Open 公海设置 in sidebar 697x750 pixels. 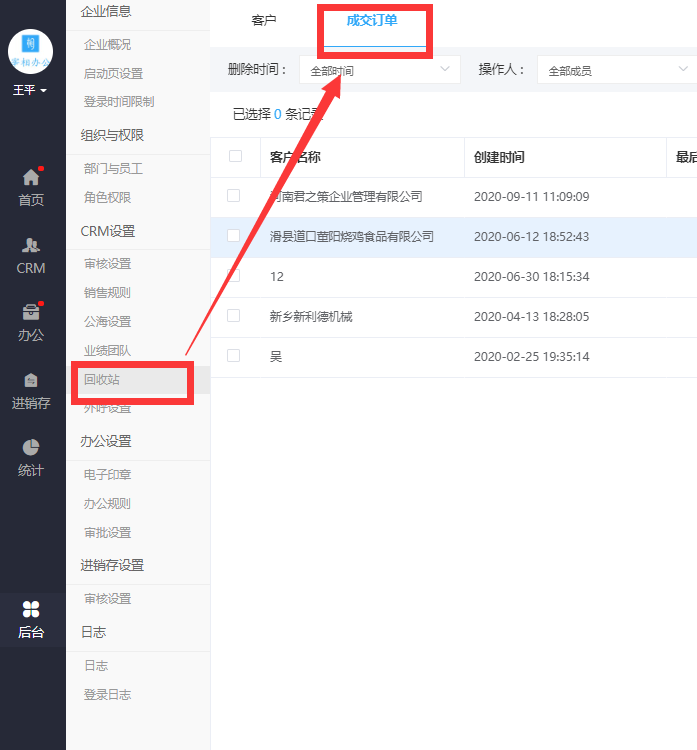tap(107, 321)
